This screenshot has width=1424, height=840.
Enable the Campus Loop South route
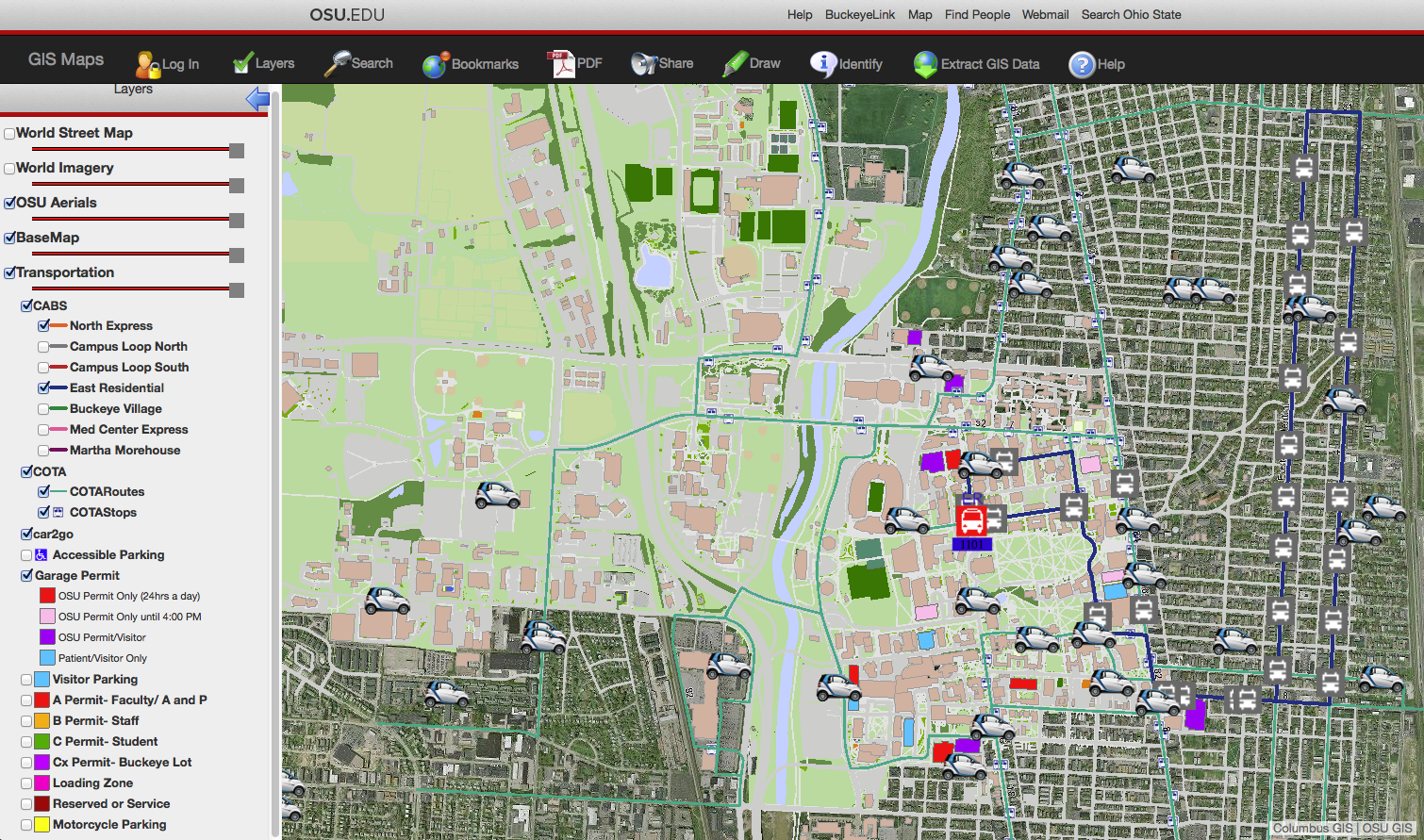43,368
